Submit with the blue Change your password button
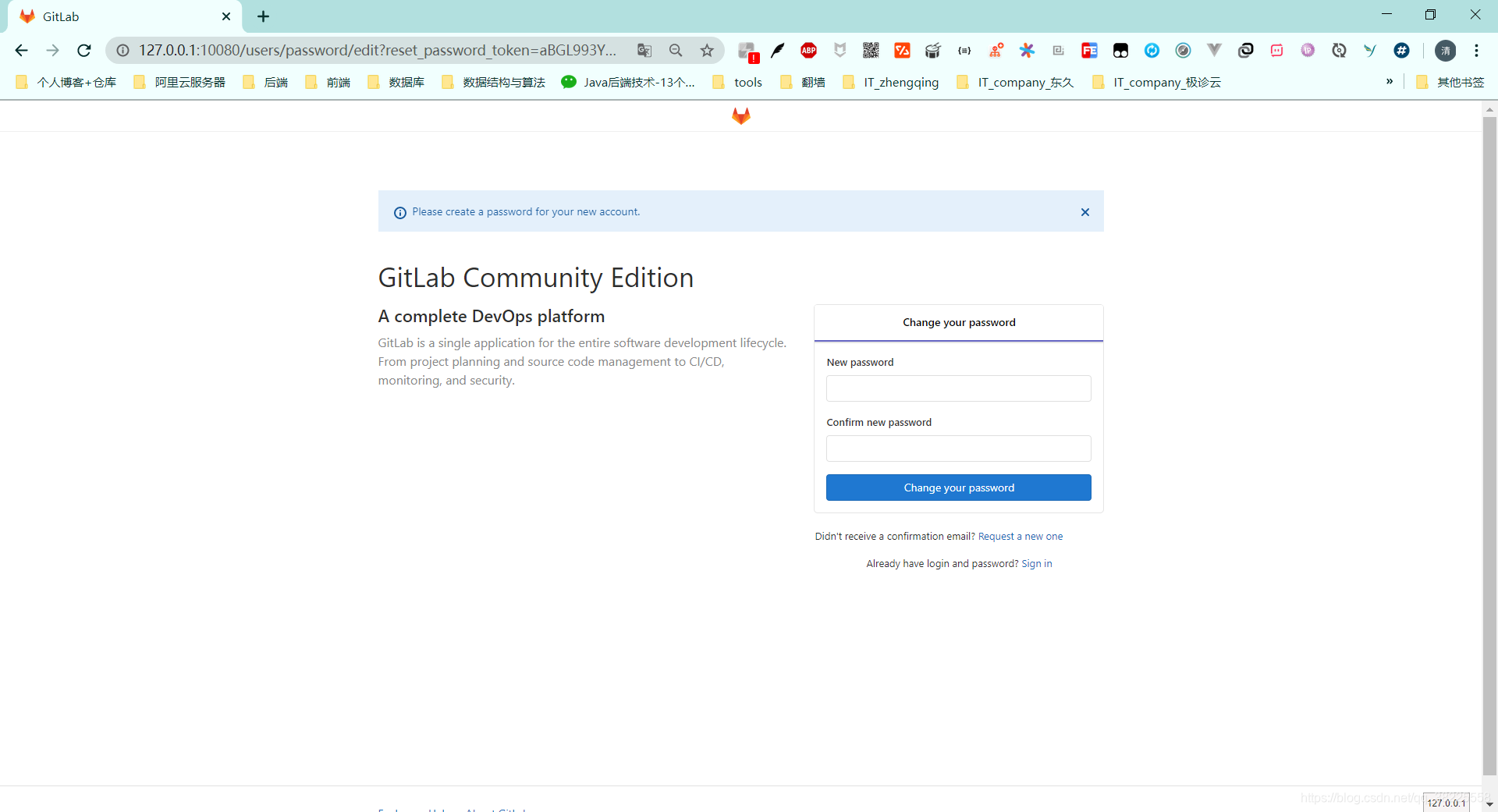1498x812 pixels. pyautogui.click(x=959, y=488)
